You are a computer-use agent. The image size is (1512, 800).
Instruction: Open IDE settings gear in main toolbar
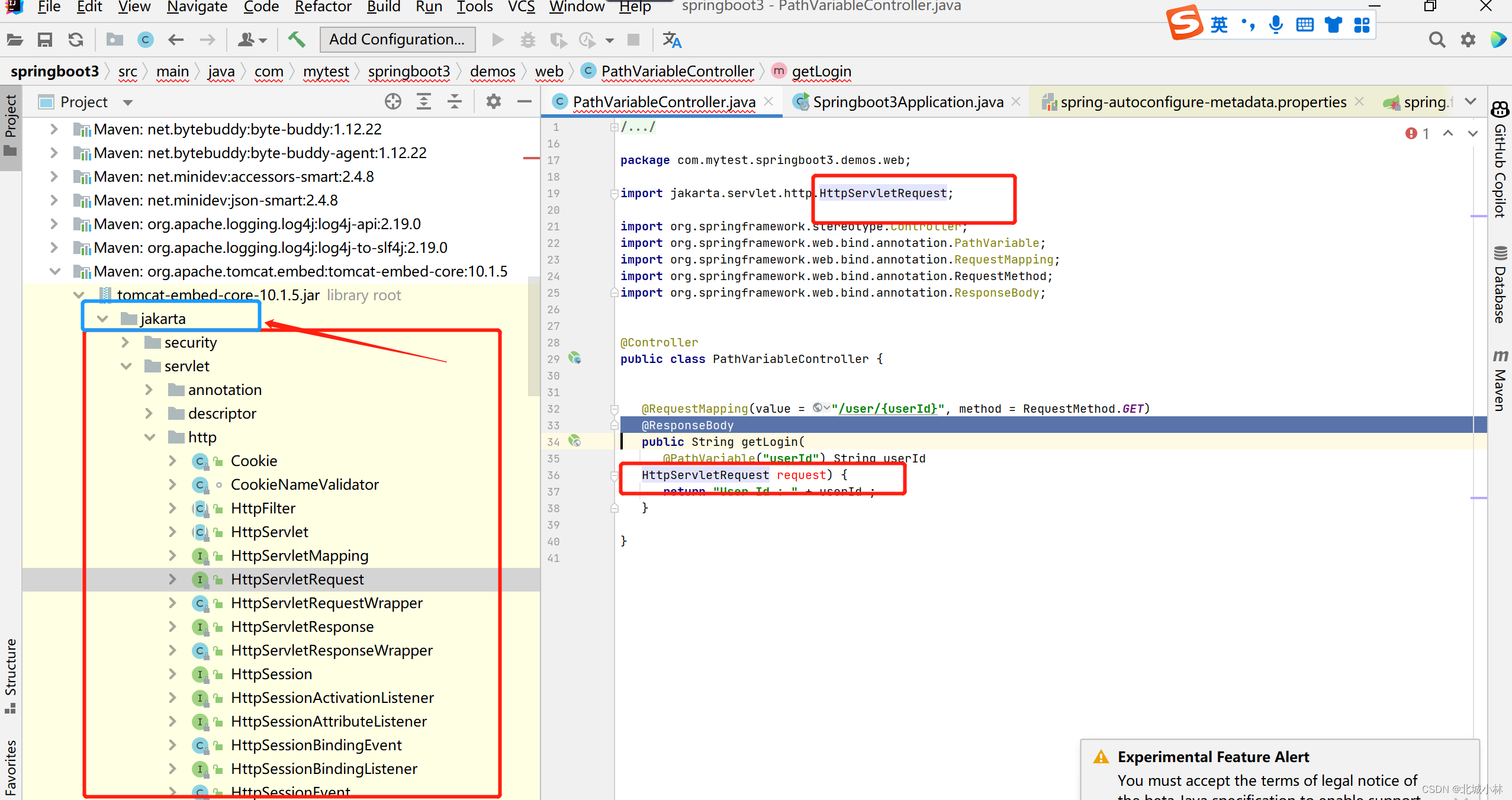pos(1468,40)
